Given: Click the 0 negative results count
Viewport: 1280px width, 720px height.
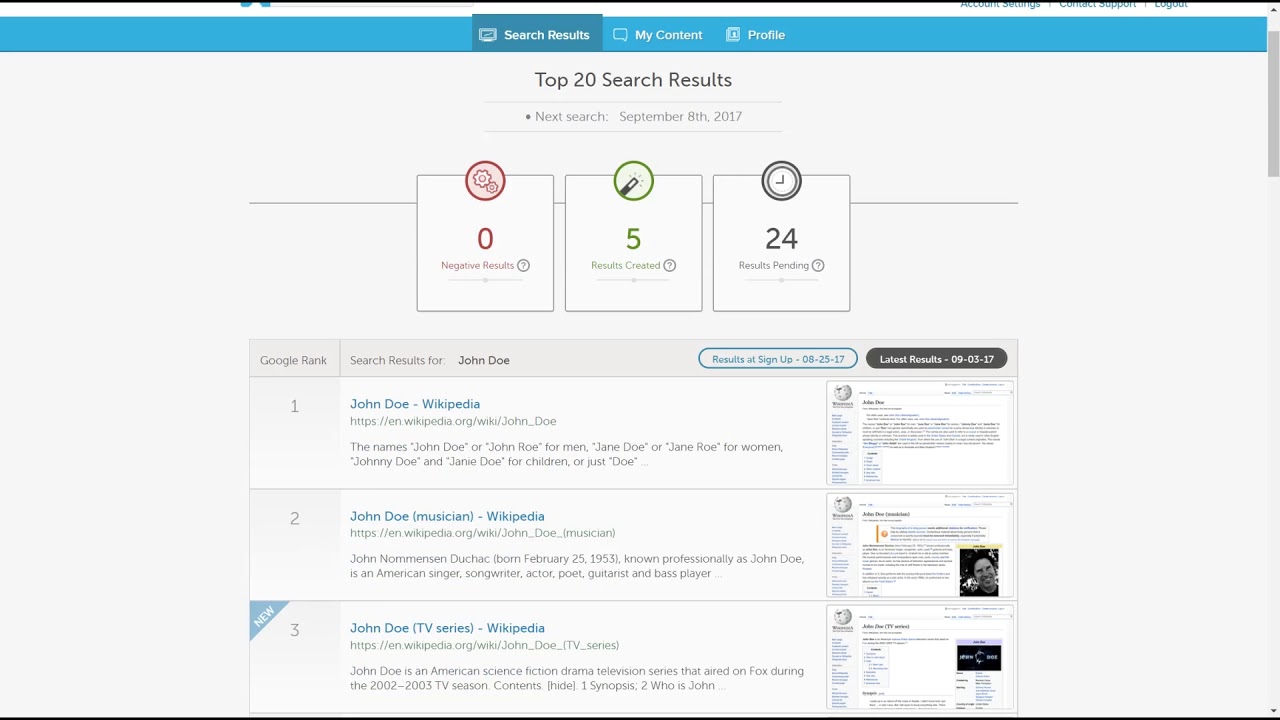Looking at the screenshot, I should coord(485,238).
